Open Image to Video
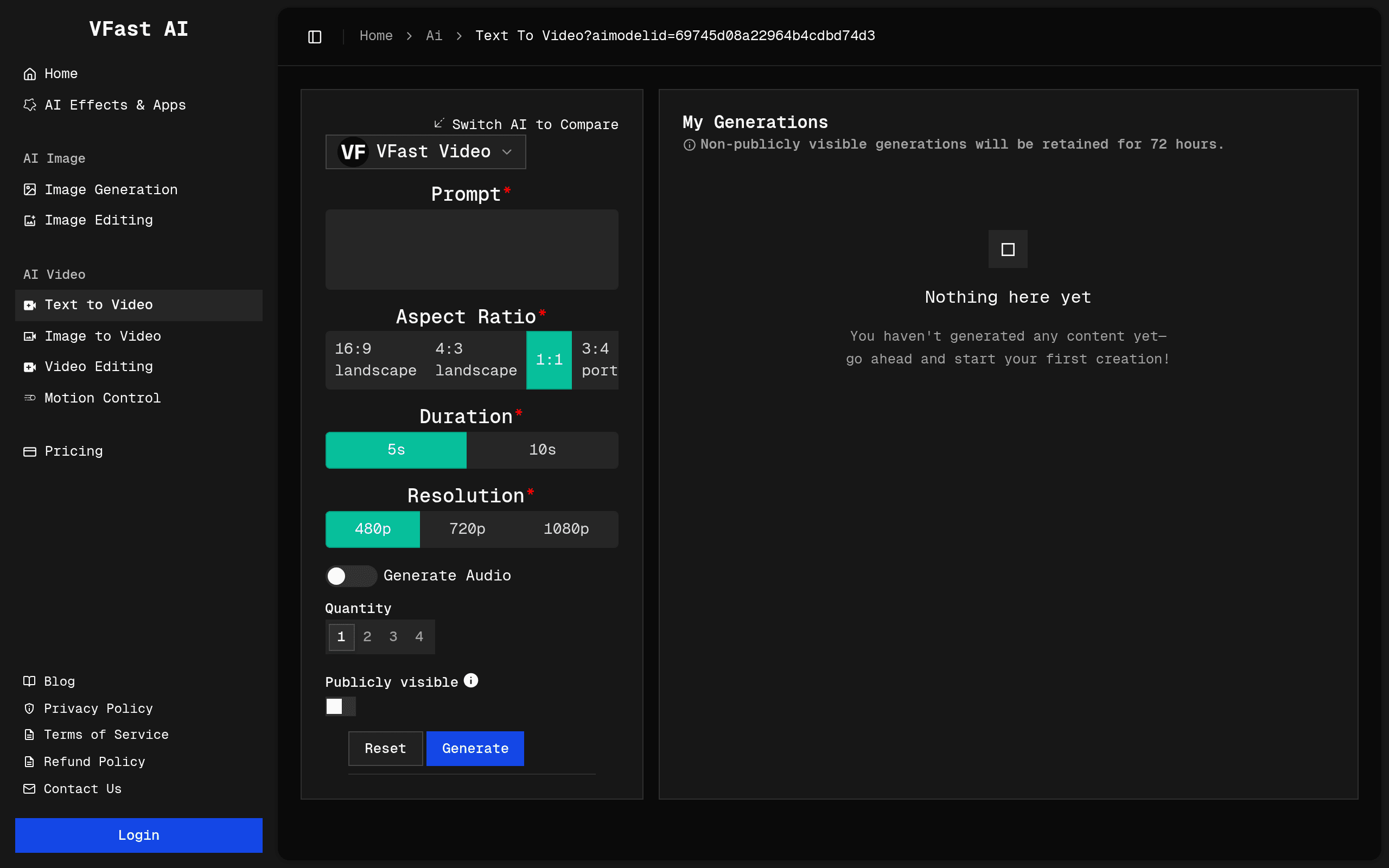1389x868 pixels. tap(139, 336)
